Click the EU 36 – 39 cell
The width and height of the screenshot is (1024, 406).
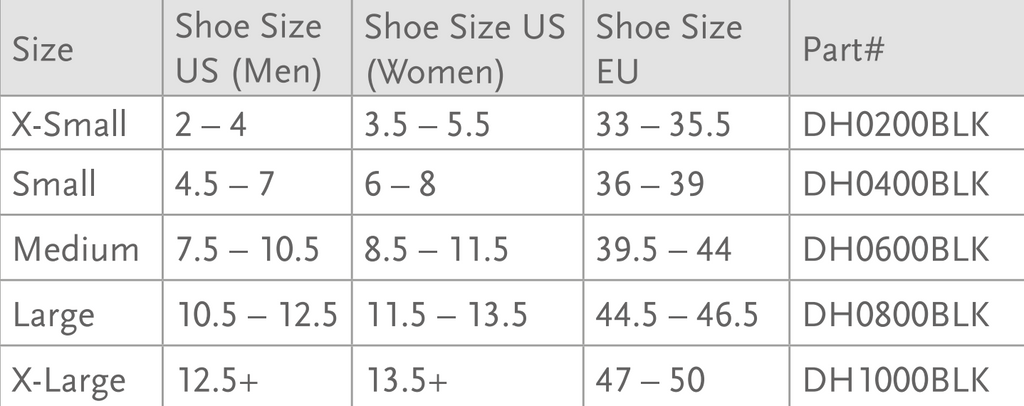point(650,184)
